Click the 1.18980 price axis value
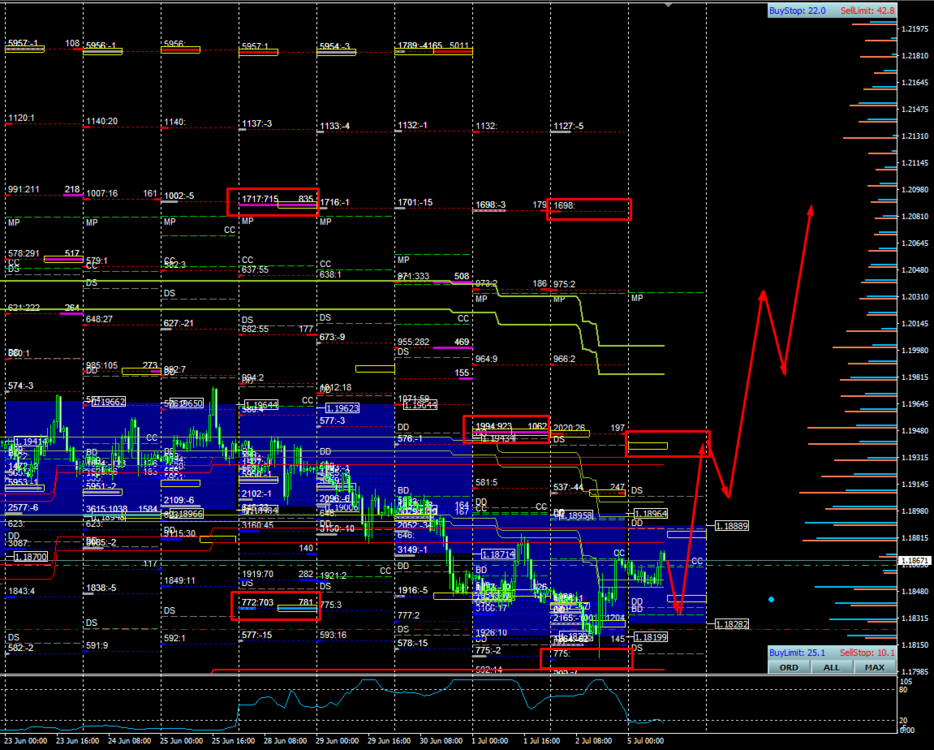Image resolution: width=934 pixels, height=750 pixels. click(916, 511)
